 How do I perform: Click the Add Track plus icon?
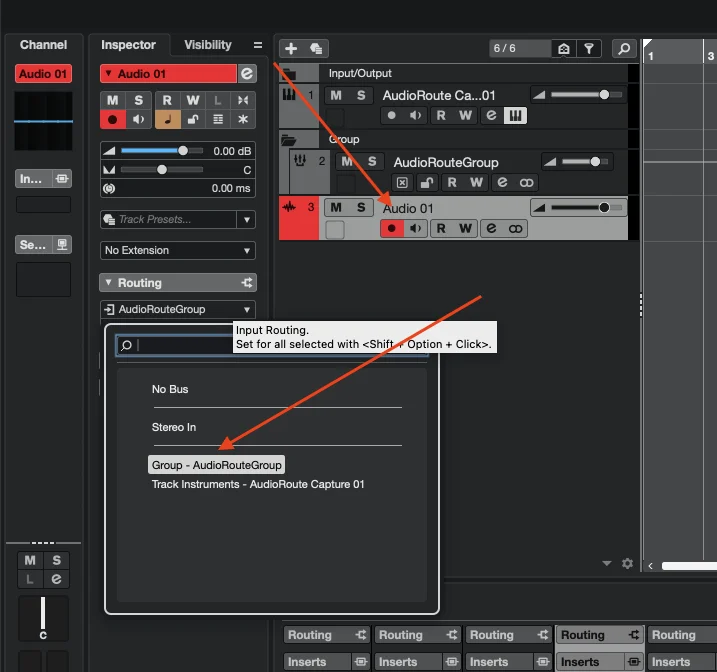coord(291,48)
